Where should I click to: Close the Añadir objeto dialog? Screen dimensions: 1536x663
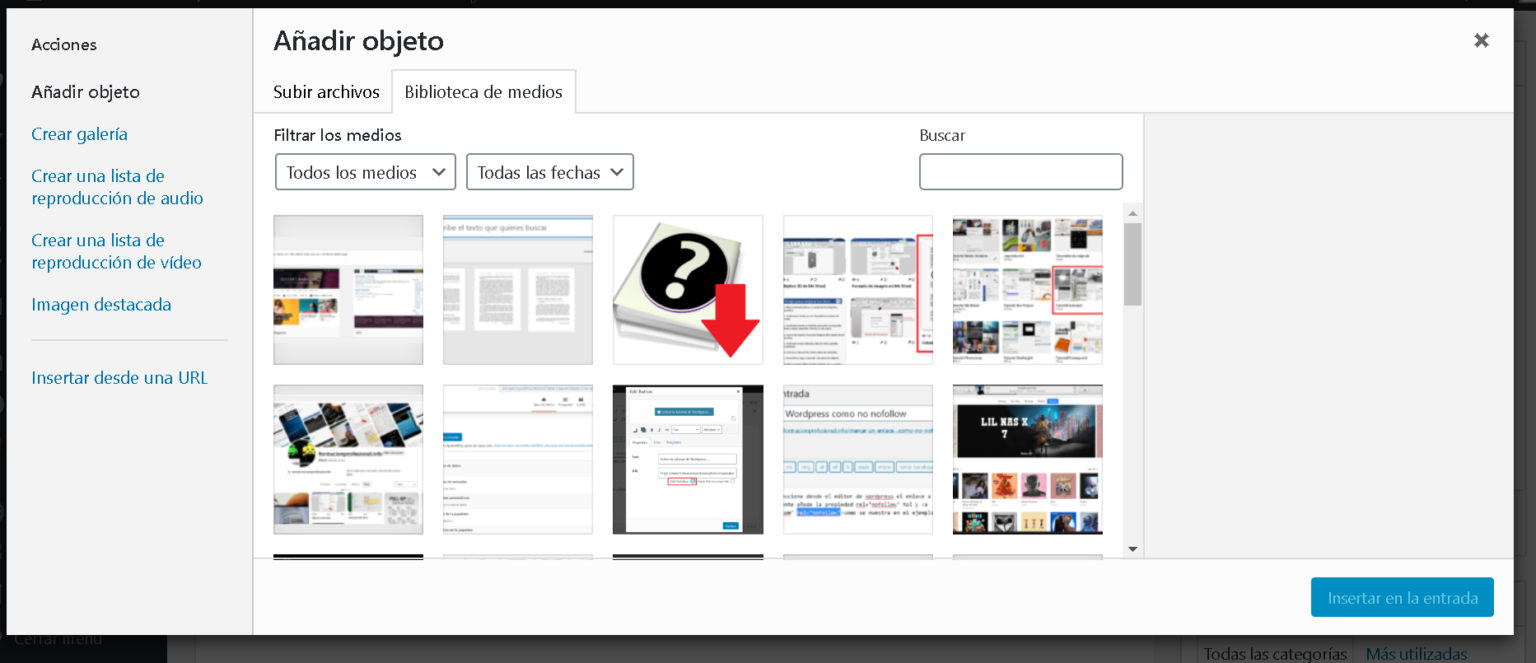pos(1481,40)
